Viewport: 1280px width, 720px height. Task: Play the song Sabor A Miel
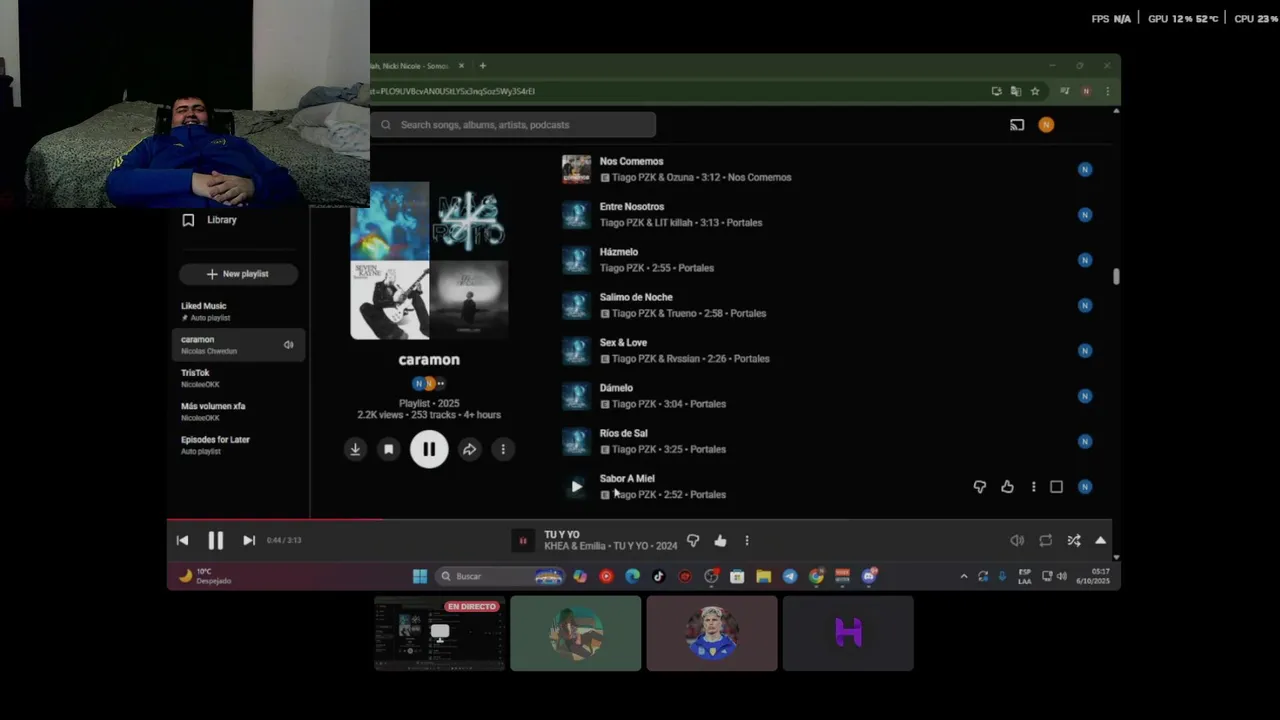point(576,487)
